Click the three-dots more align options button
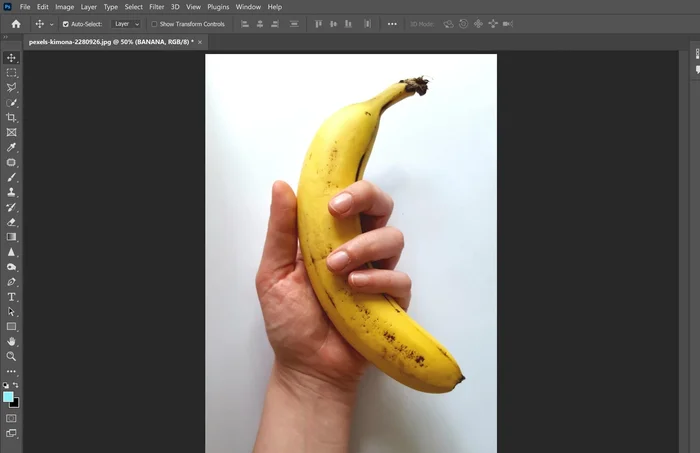700x453 pixels. (392, 24)
